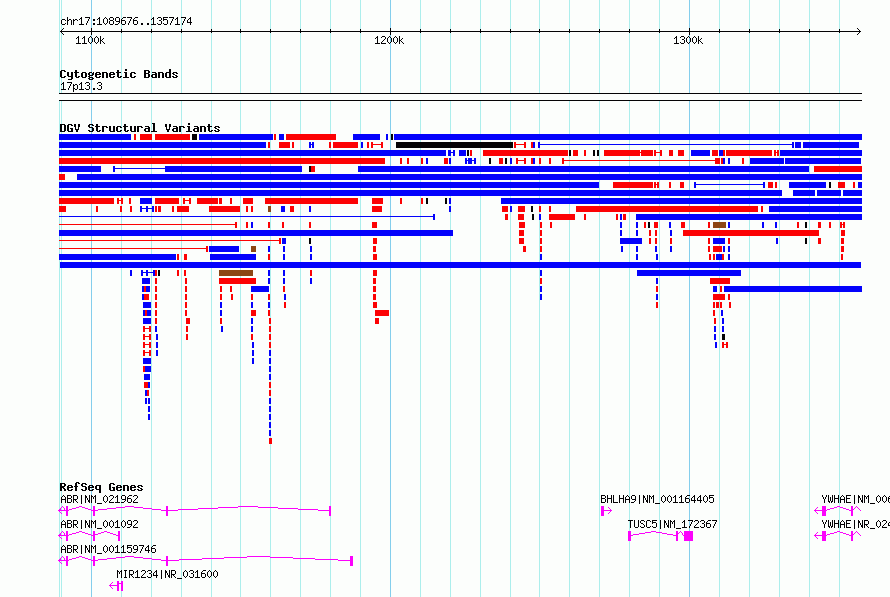Screen dimensions: 890x597
Task: Open the DGV Structural Variants track title
Action: point(140,128)
